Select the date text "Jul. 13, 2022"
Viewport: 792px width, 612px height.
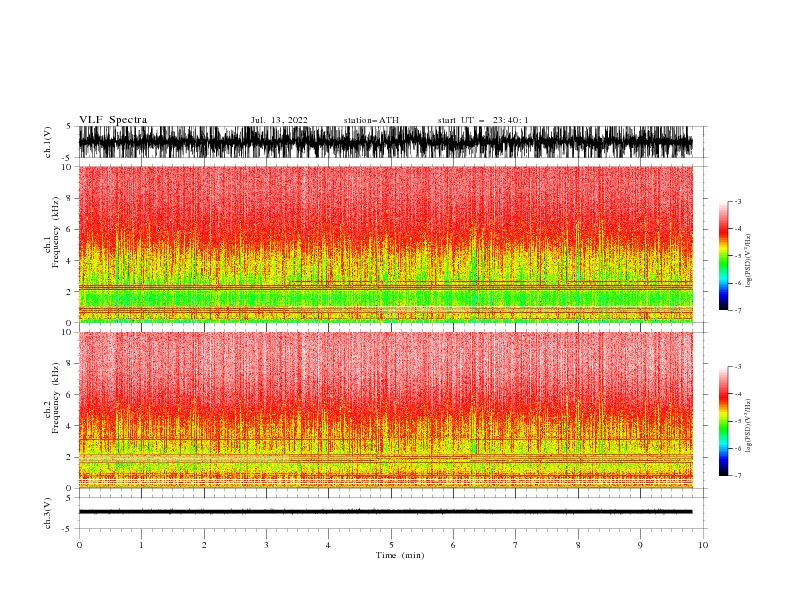coord(279,120)
